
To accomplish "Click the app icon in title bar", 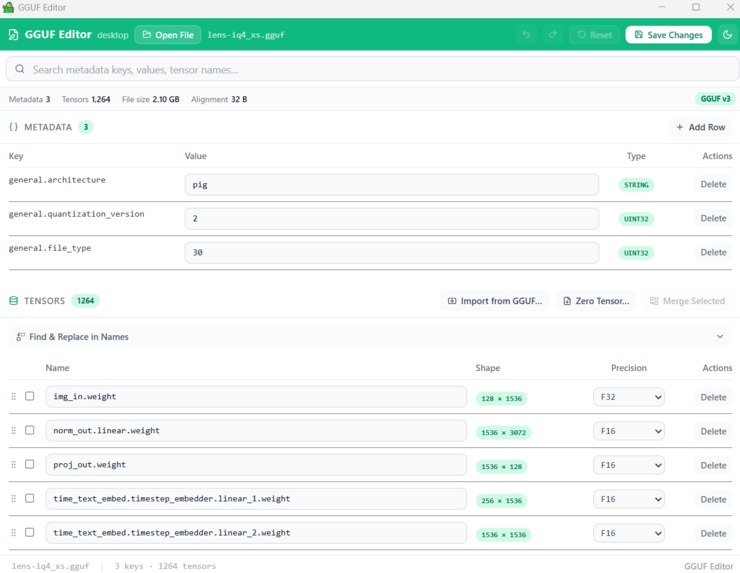I will 8,7.
